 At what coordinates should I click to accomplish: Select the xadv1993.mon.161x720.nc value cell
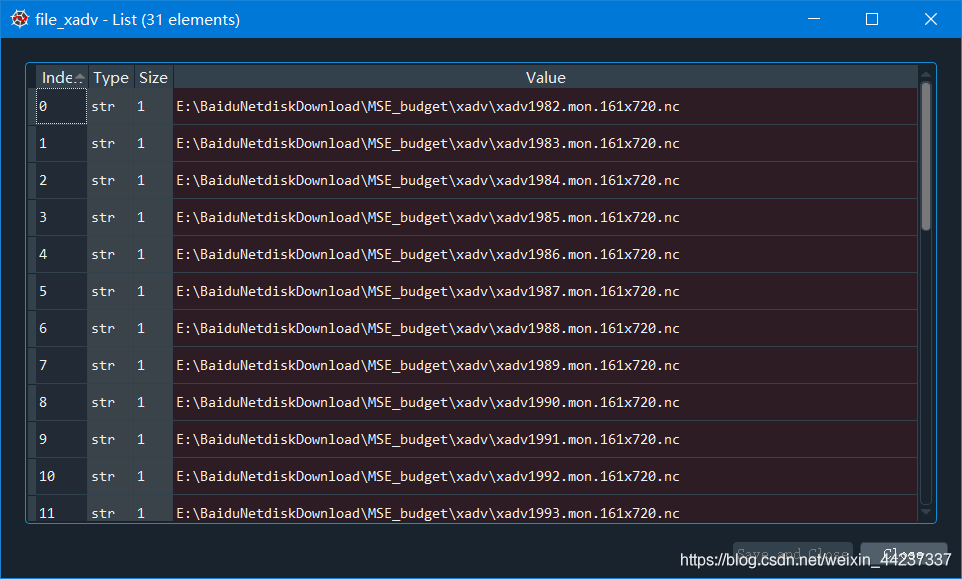545,509
